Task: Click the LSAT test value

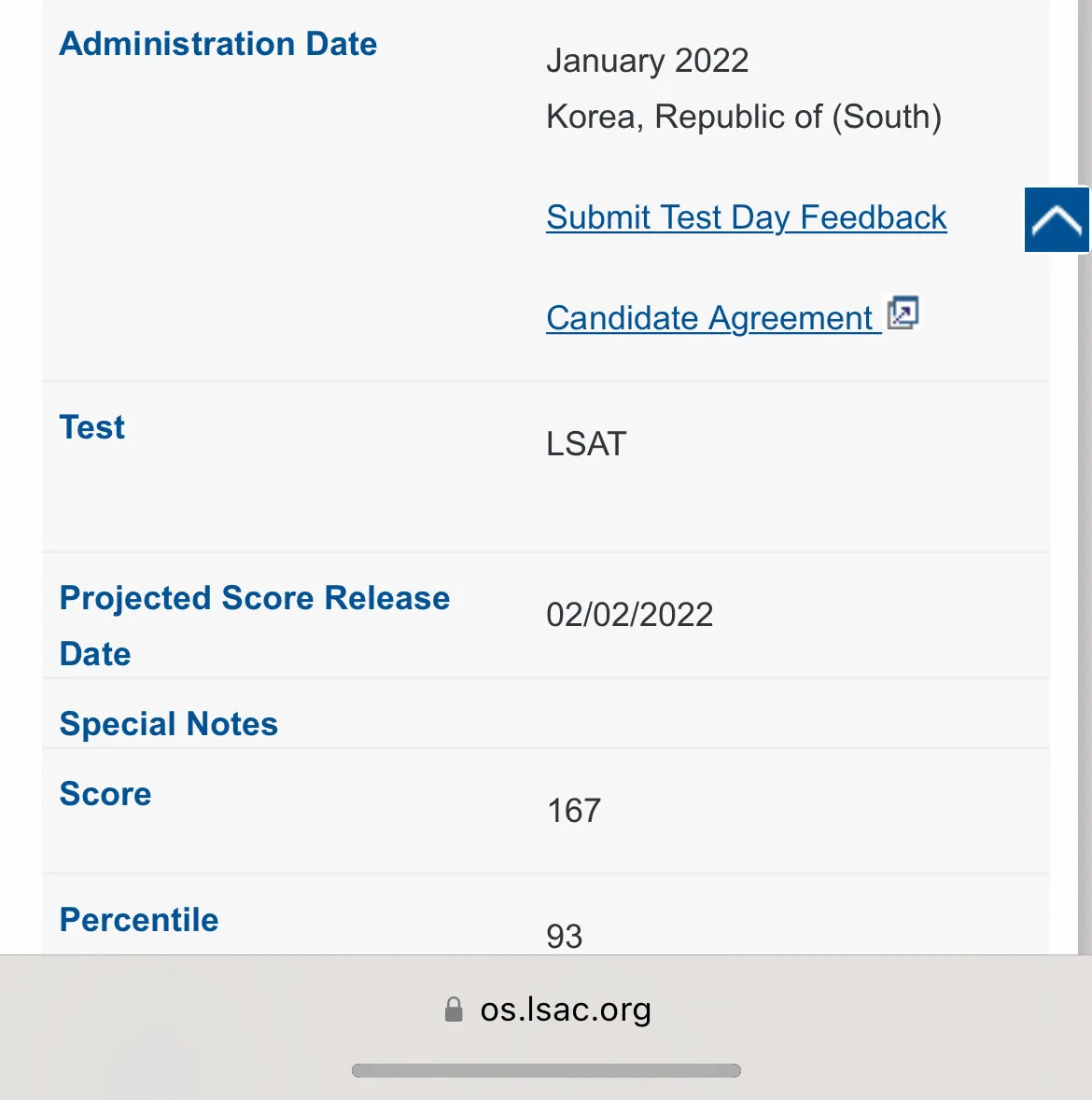Action: pos(586,444)
